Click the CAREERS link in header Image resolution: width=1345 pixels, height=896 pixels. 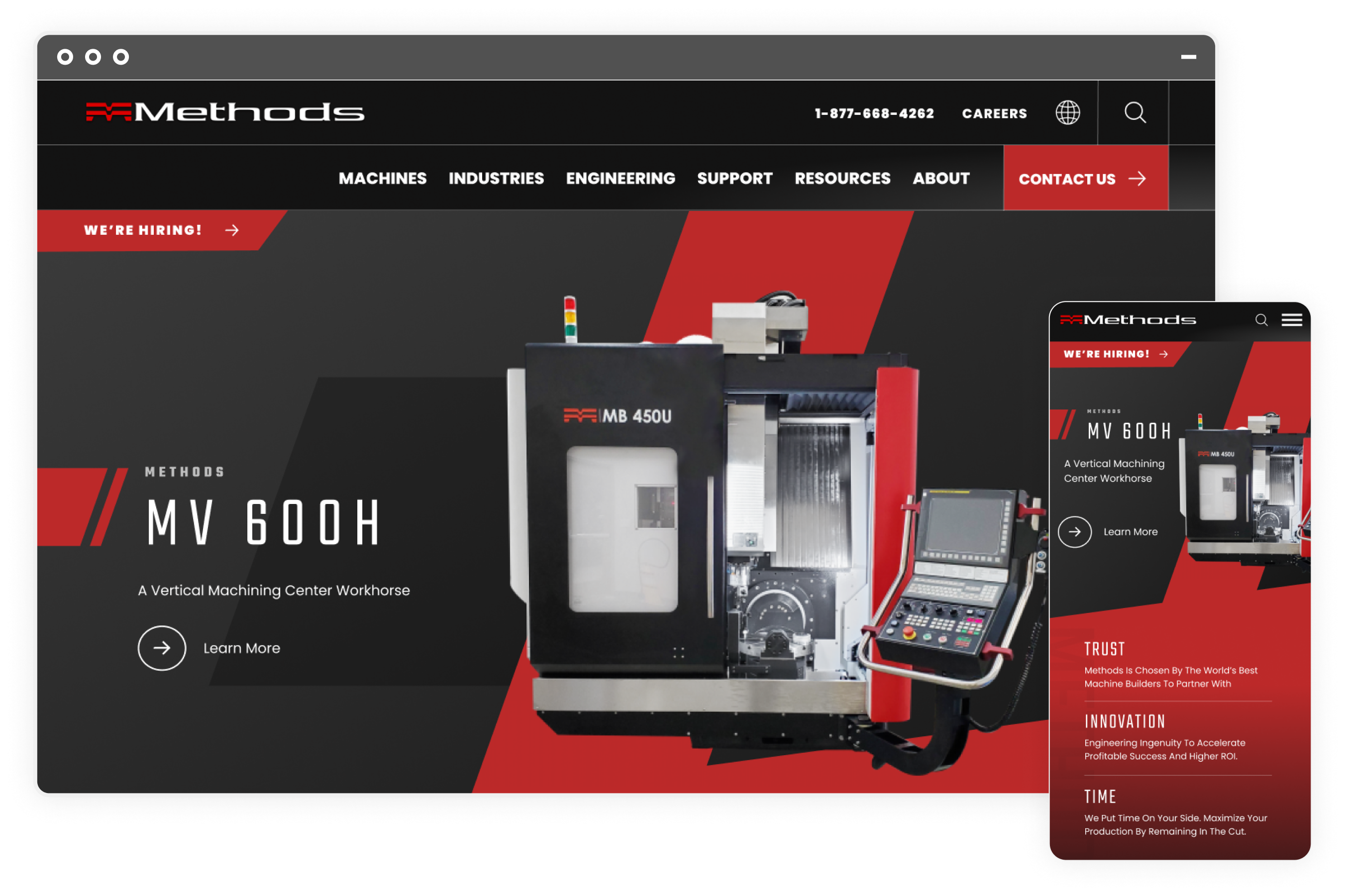point(993,113)
